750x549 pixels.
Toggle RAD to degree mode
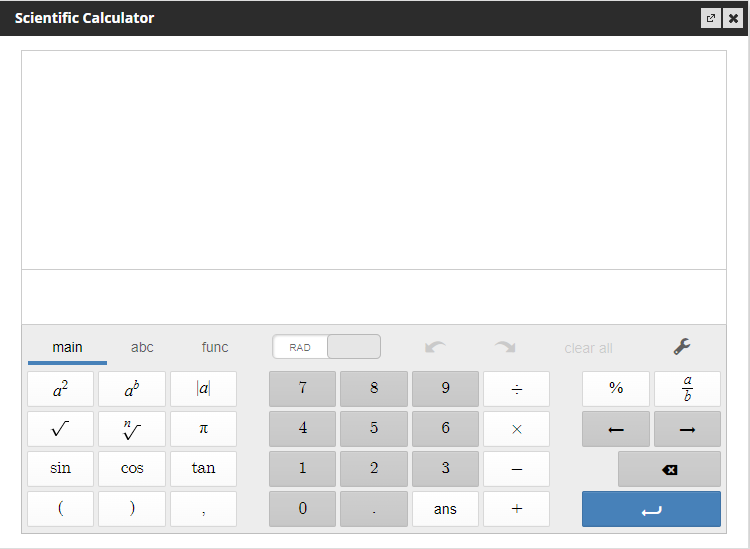point(327,347)
